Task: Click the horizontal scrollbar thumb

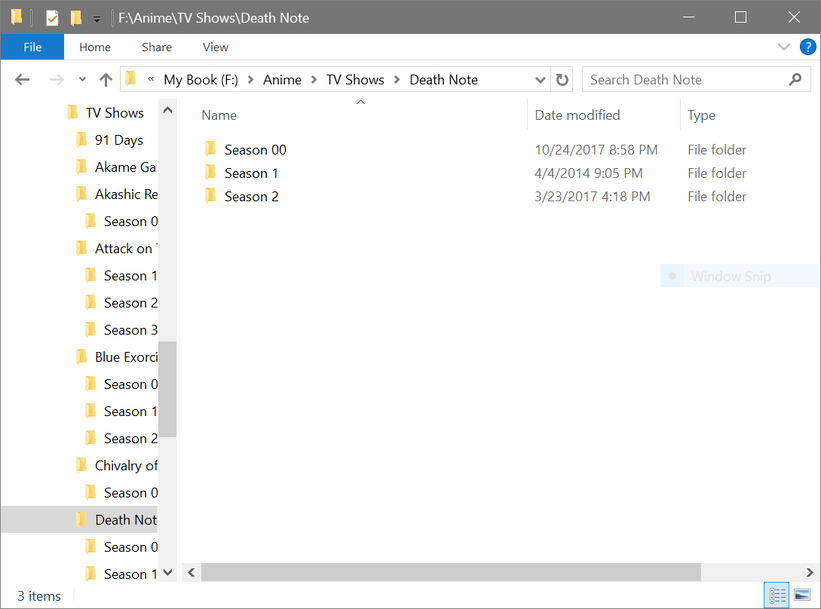Action: coord(451,572)
